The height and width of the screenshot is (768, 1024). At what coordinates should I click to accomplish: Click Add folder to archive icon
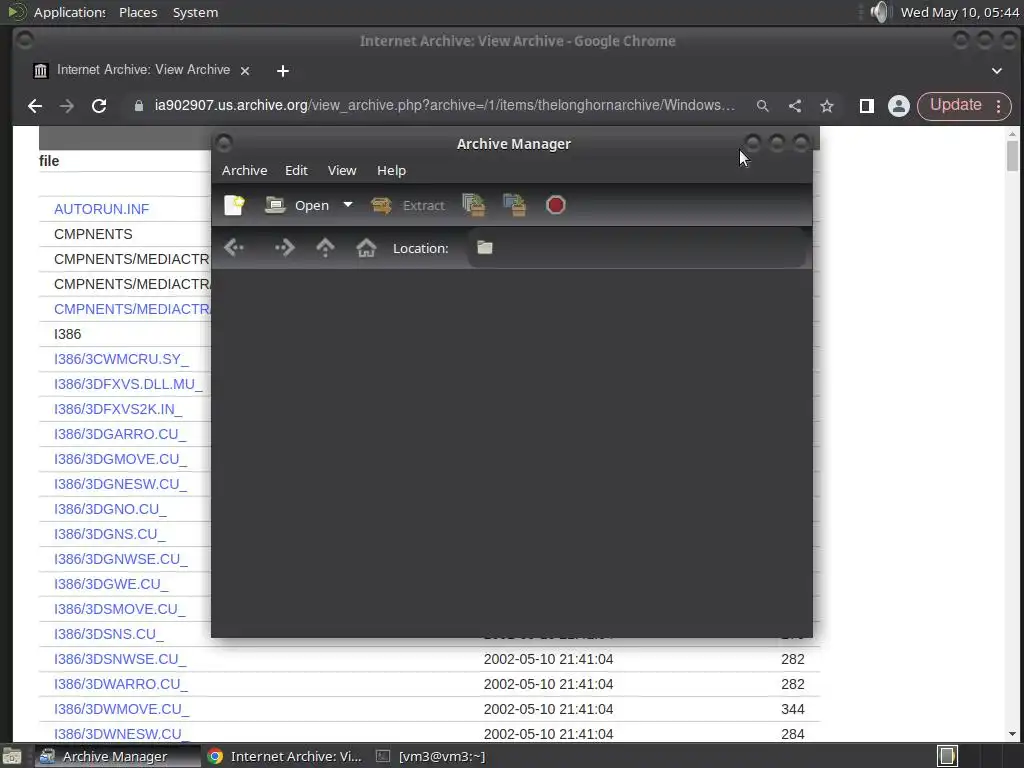click(x=515, y=205)
